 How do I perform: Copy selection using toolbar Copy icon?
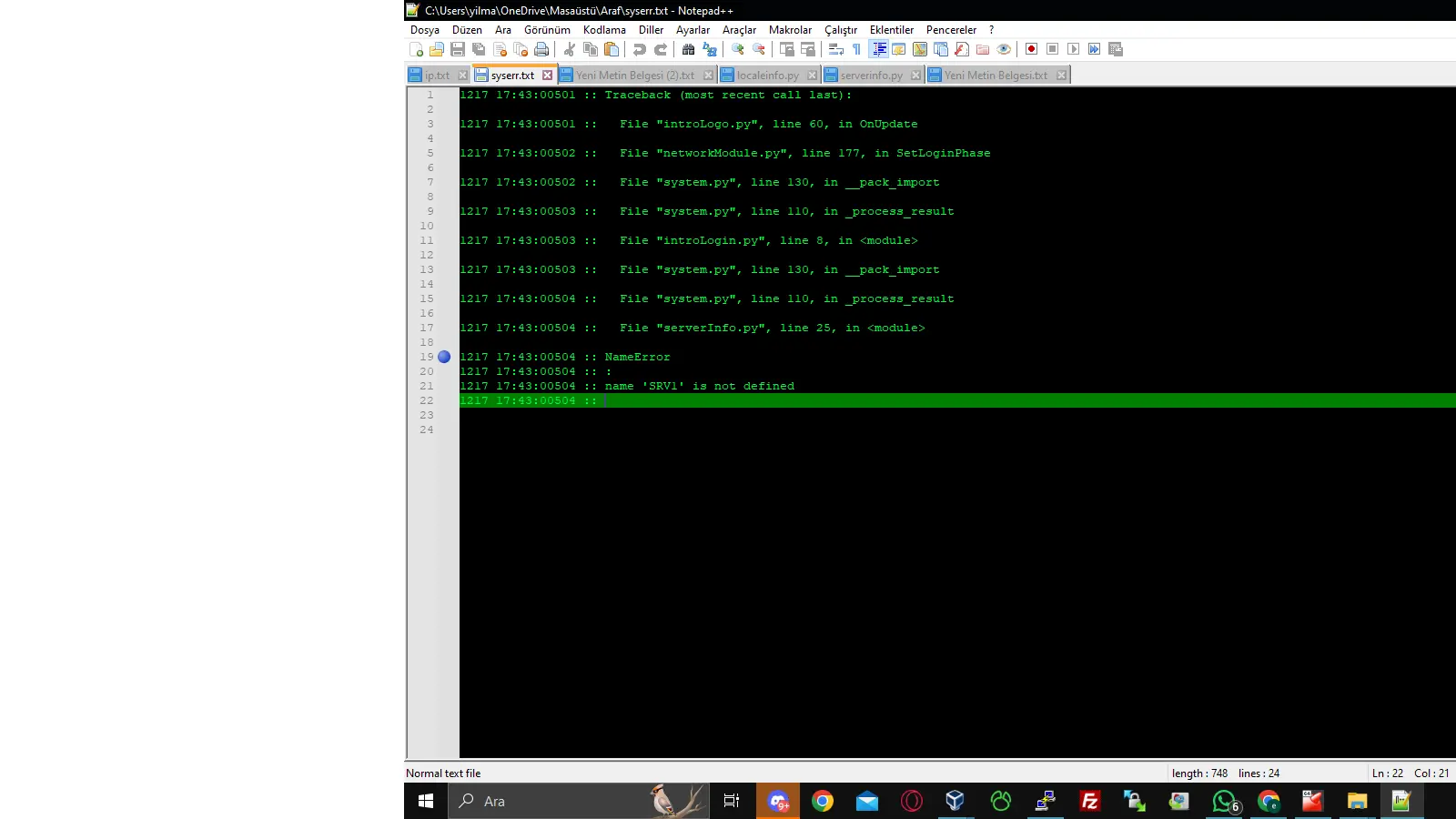pyautogui.click(x=591, y=49)
